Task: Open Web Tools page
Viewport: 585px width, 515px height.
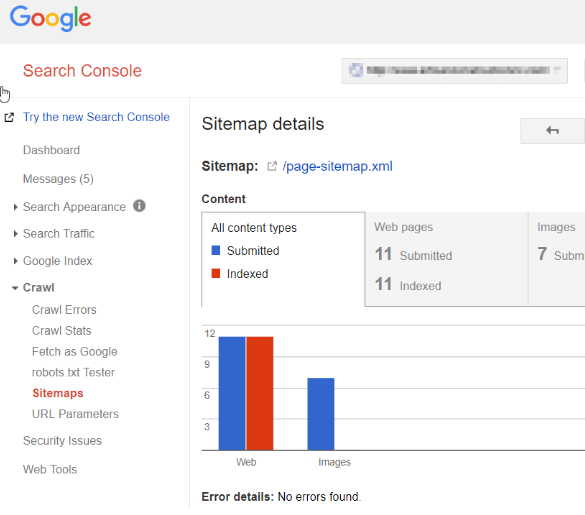Action: 50,469
